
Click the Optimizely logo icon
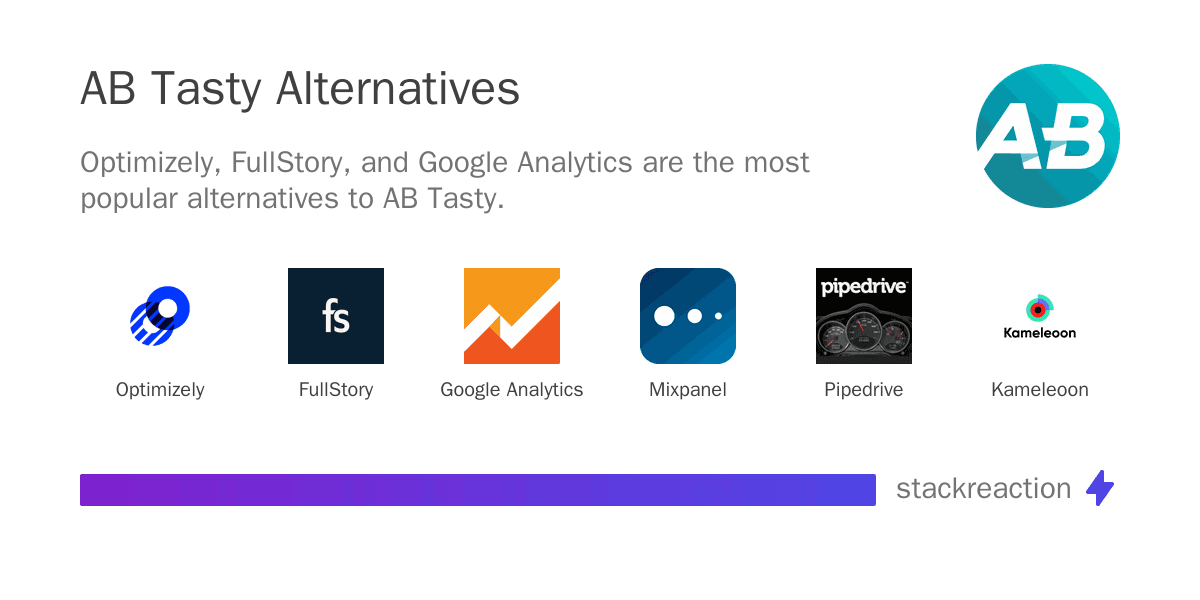click(160, 316)
